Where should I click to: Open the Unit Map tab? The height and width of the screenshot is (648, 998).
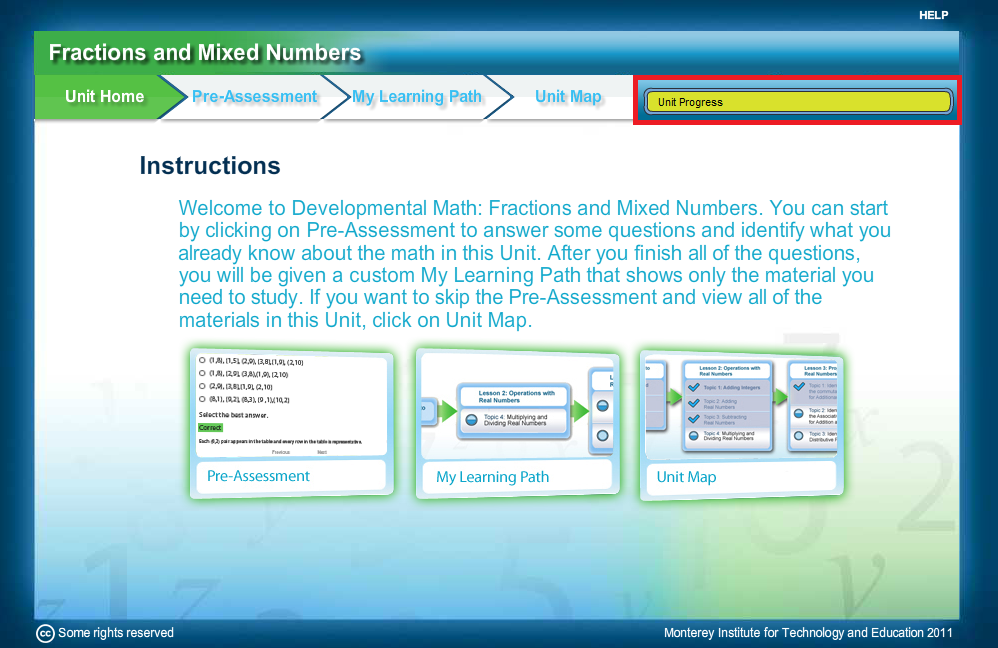coord(568,96)
